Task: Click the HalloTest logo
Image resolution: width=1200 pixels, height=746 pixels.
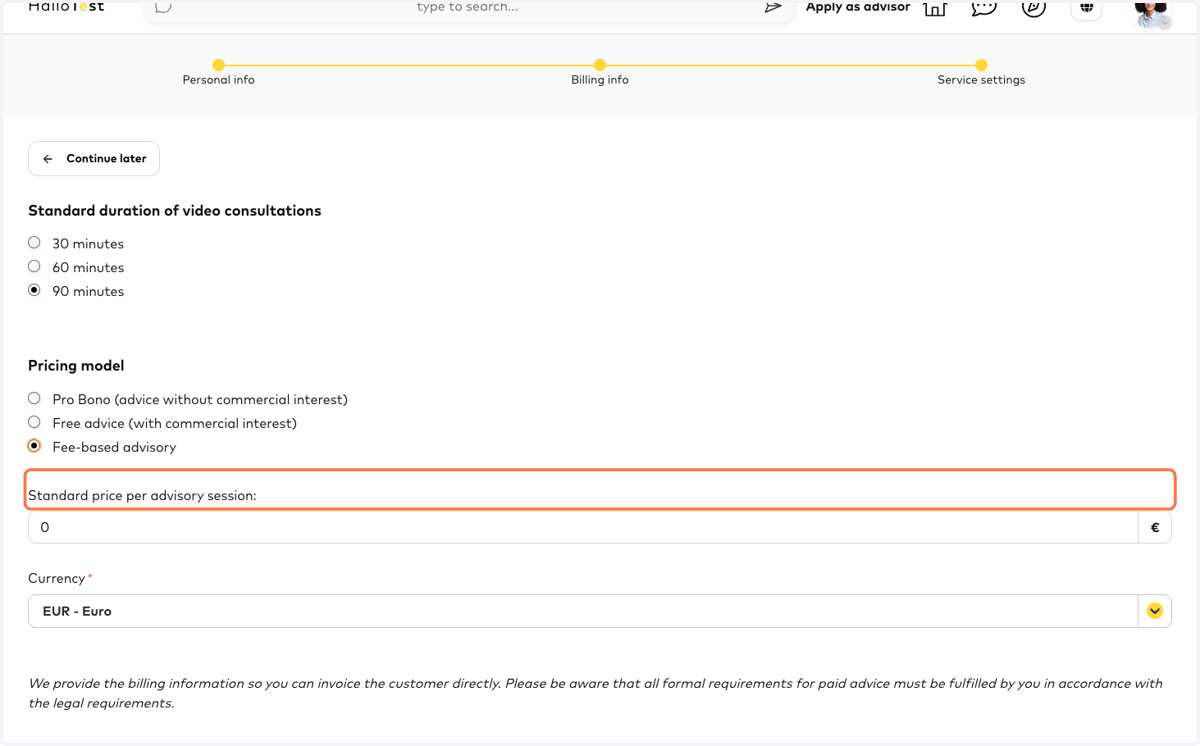Action: pos(66,7)
